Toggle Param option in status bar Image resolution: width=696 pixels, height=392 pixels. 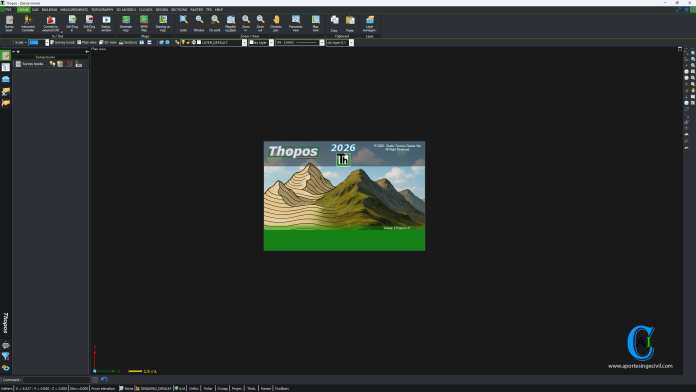click(265, 388)
